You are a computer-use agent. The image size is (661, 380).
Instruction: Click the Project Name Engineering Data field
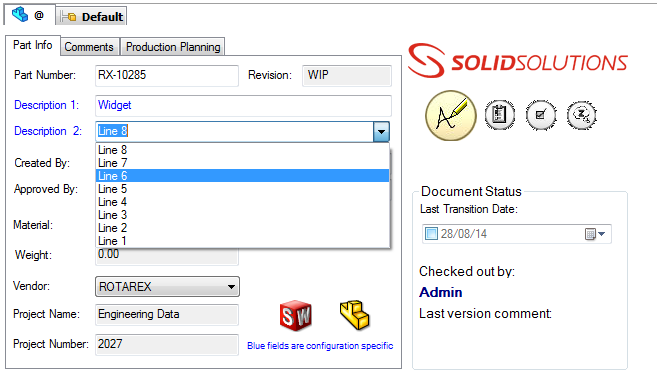(167, 315)
